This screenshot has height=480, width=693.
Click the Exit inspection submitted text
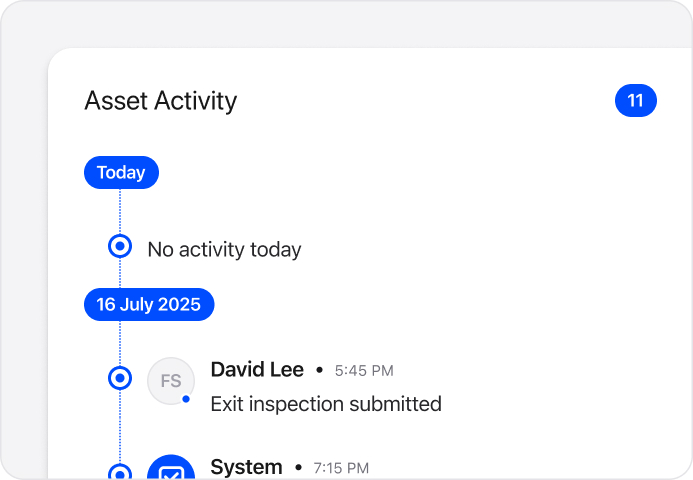pyautogui.click(x=326, y=404)
